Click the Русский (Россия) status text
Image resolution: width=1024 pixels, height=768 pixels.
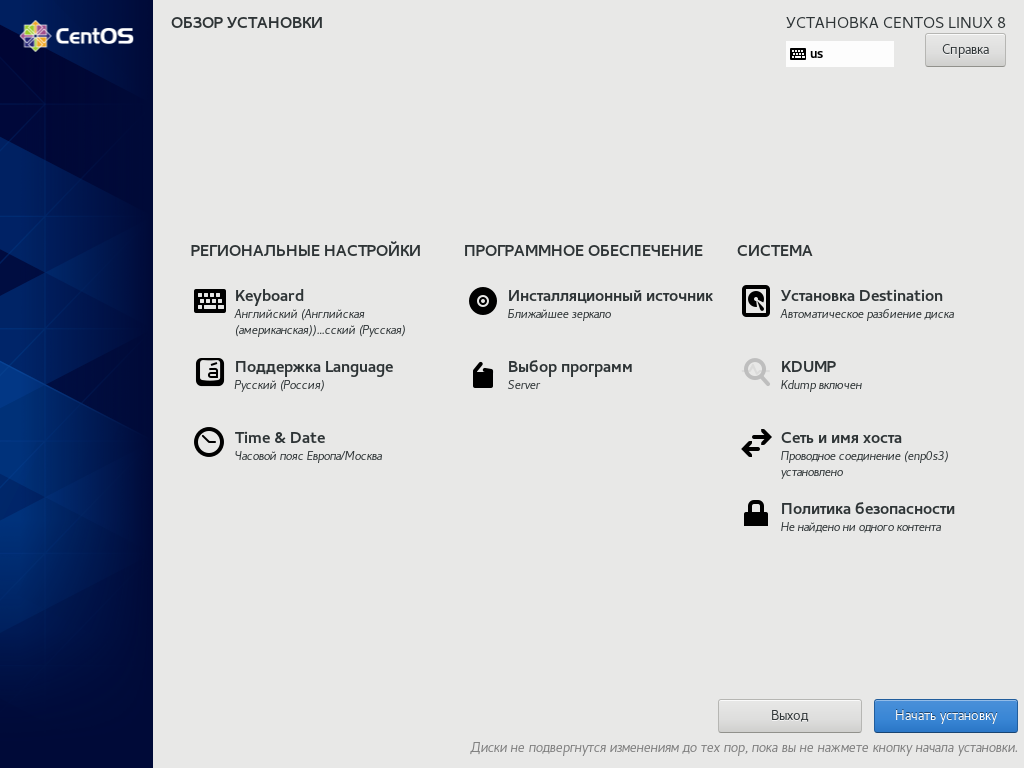(x=280, y=385)
